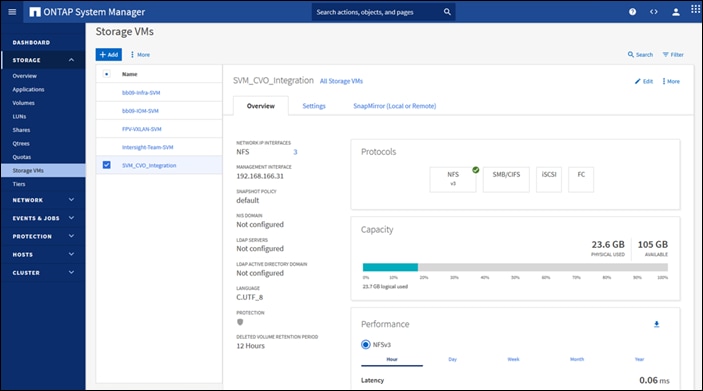Expand the Hosts section
The width and height of the screenshot is (703, 391).
pyautogui.click(x=71, y=254)
